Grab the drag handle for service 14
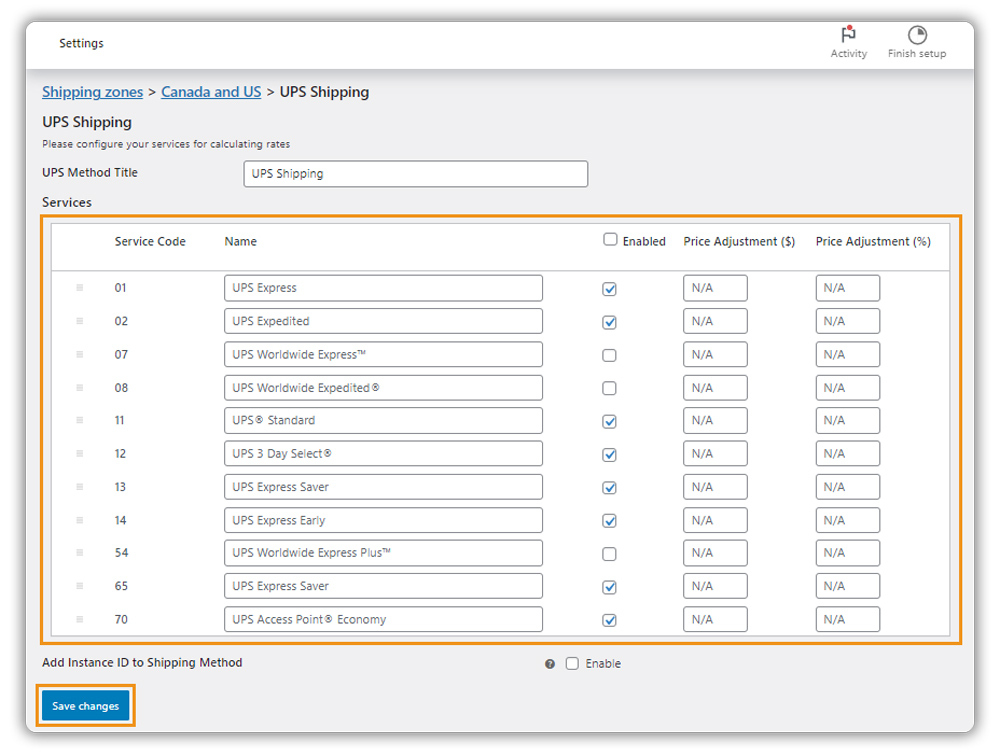The image size is (1000, 756). click(x=80, y=520)
